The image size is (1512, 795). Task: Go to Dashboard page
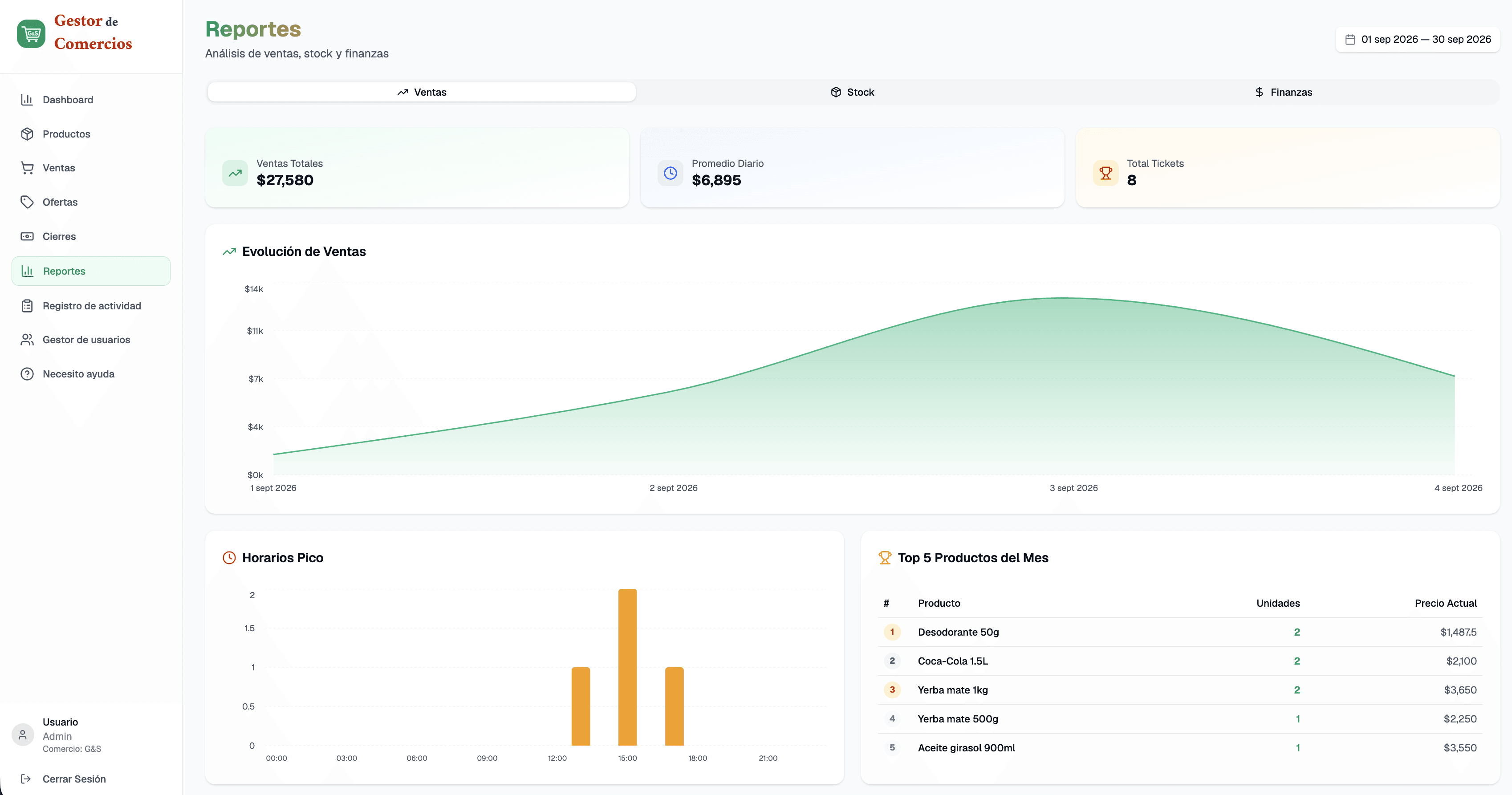[x=91, y=100]
